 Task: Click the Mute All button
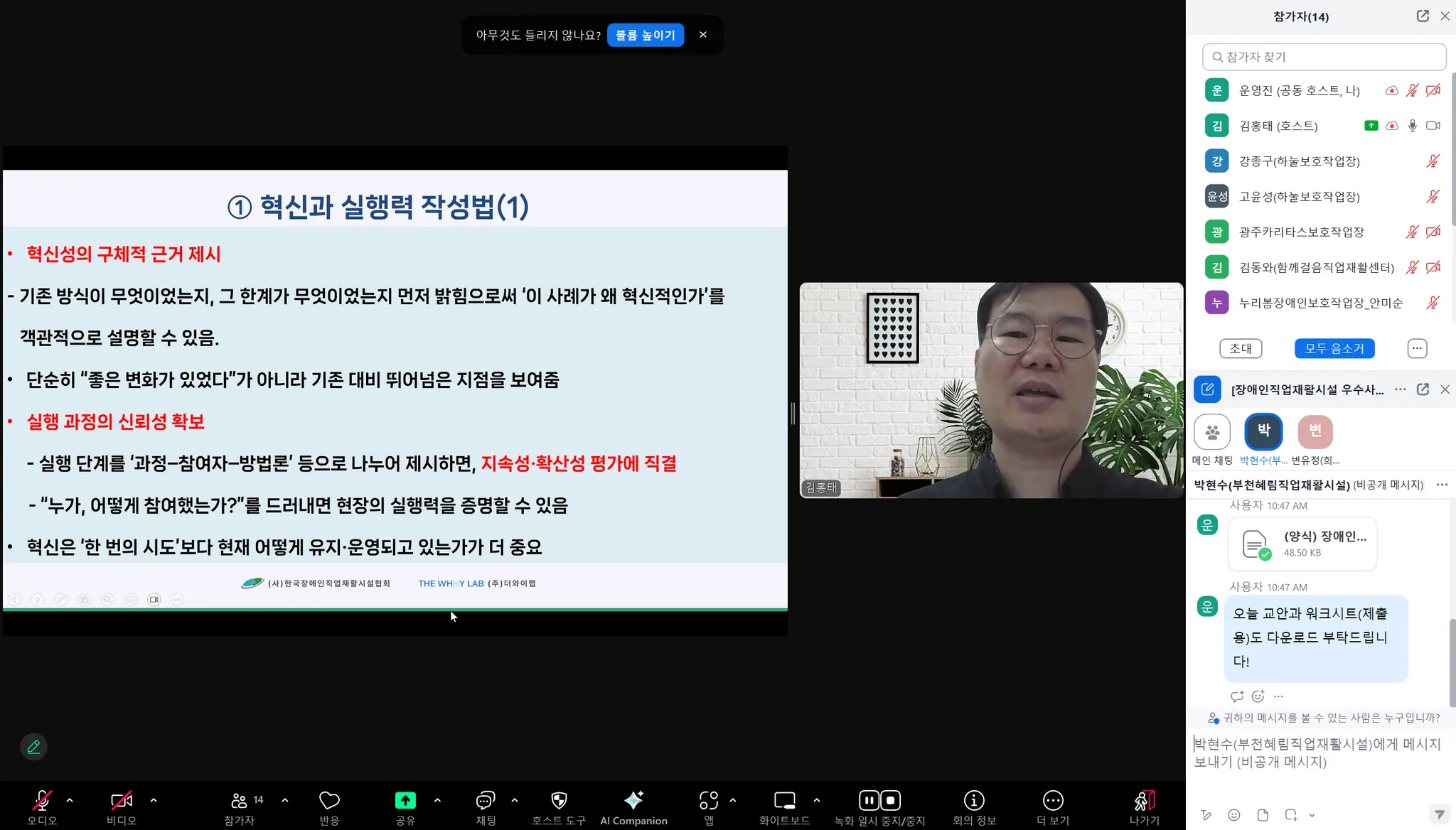(1334, 348)
